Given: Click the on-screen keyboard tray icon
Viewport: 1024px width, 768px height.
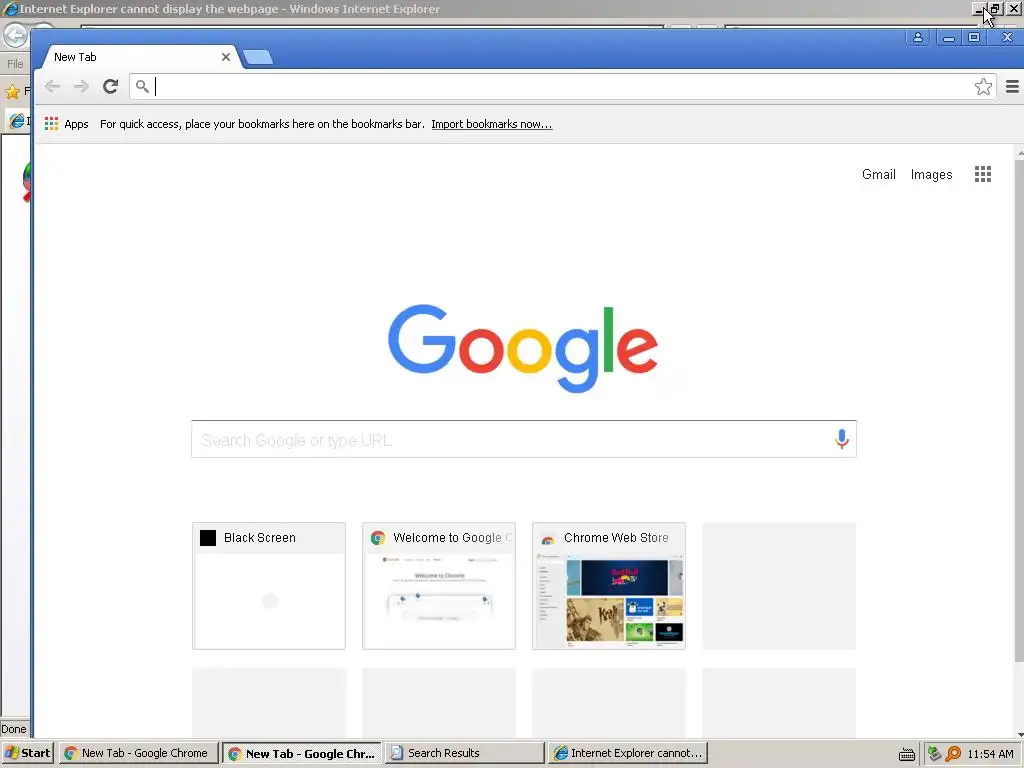Looking at the screenshot, I should click(906, 754).
